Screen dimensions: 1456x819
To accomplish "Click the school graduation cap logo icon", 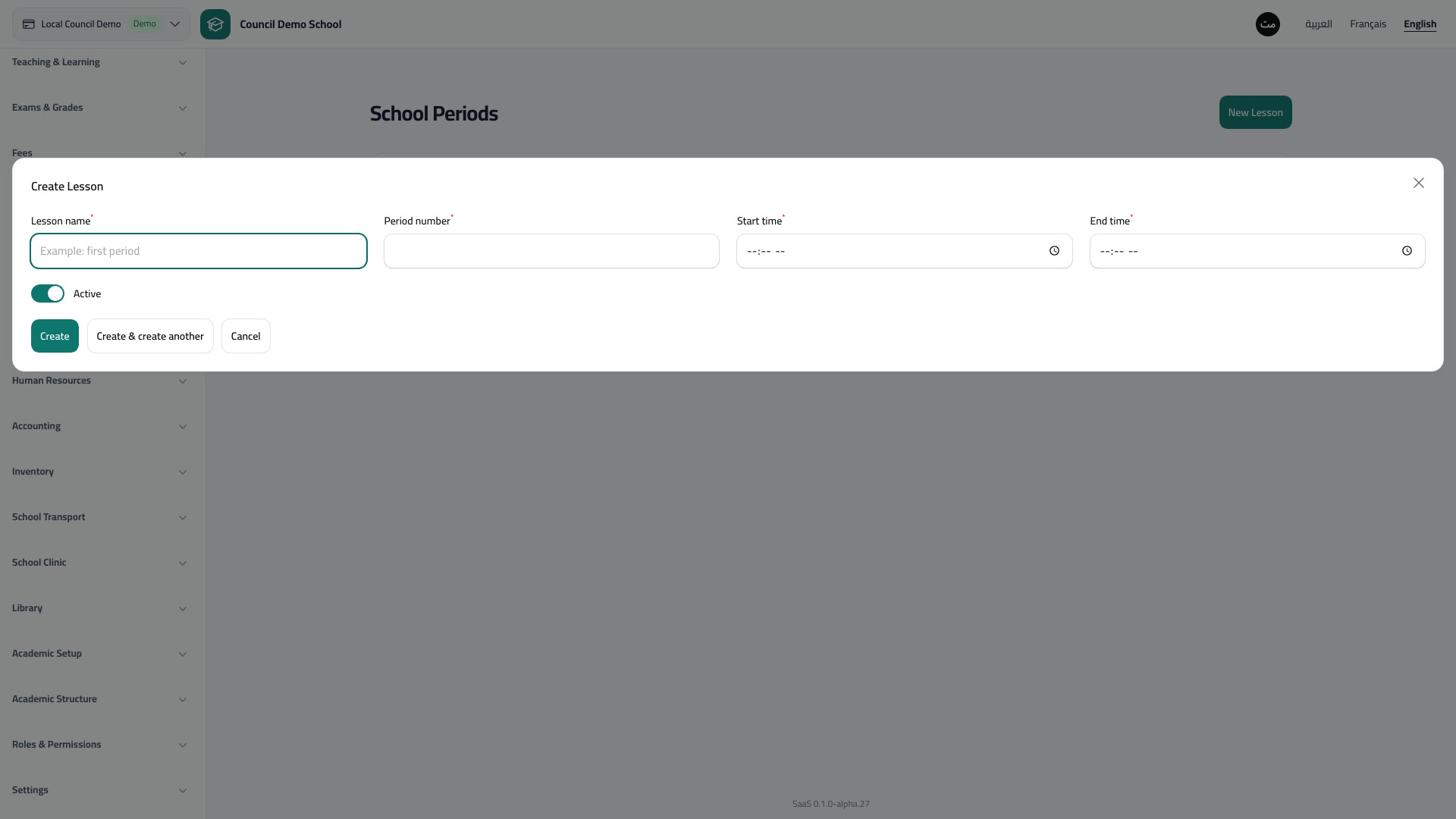I will pyautogui.click(x=215, y=24).
